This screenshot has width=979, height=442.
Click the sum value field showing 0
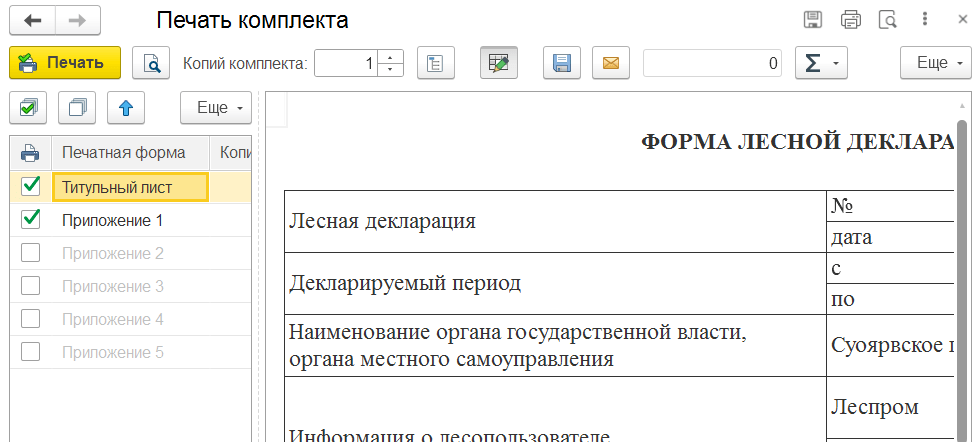(712, 63)
